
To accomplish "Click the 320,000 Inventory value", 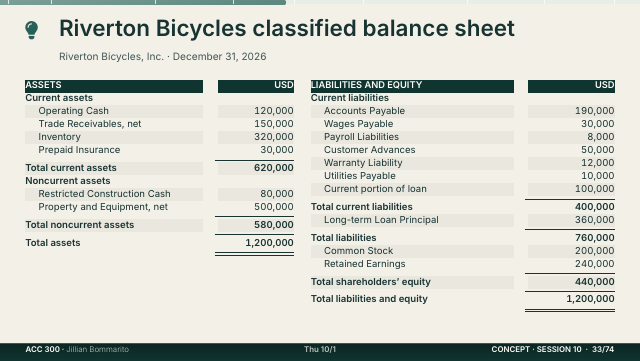I will pyautogui.click(x=274, y=137).
